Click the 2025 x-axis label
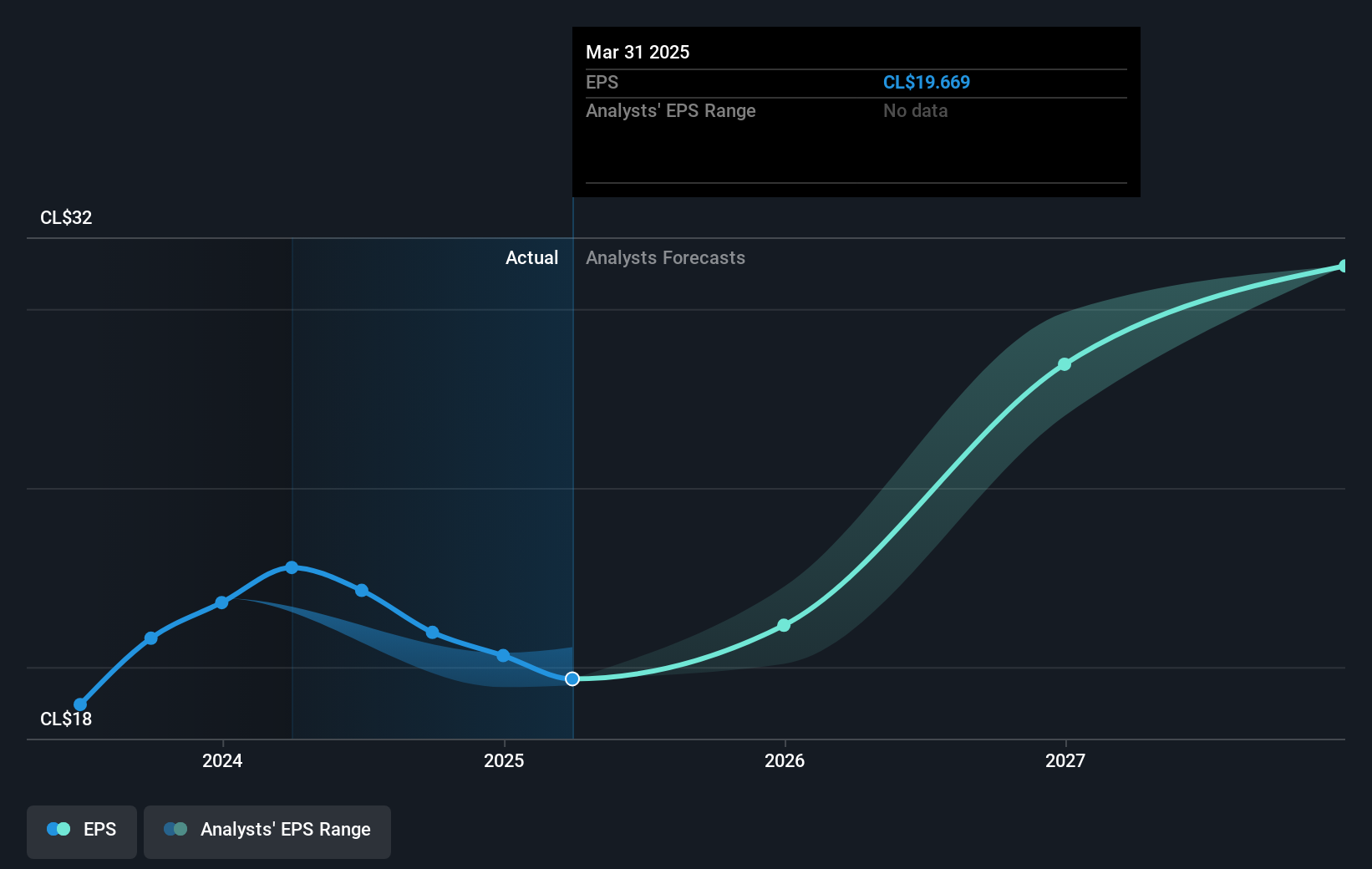 point(504,760)
